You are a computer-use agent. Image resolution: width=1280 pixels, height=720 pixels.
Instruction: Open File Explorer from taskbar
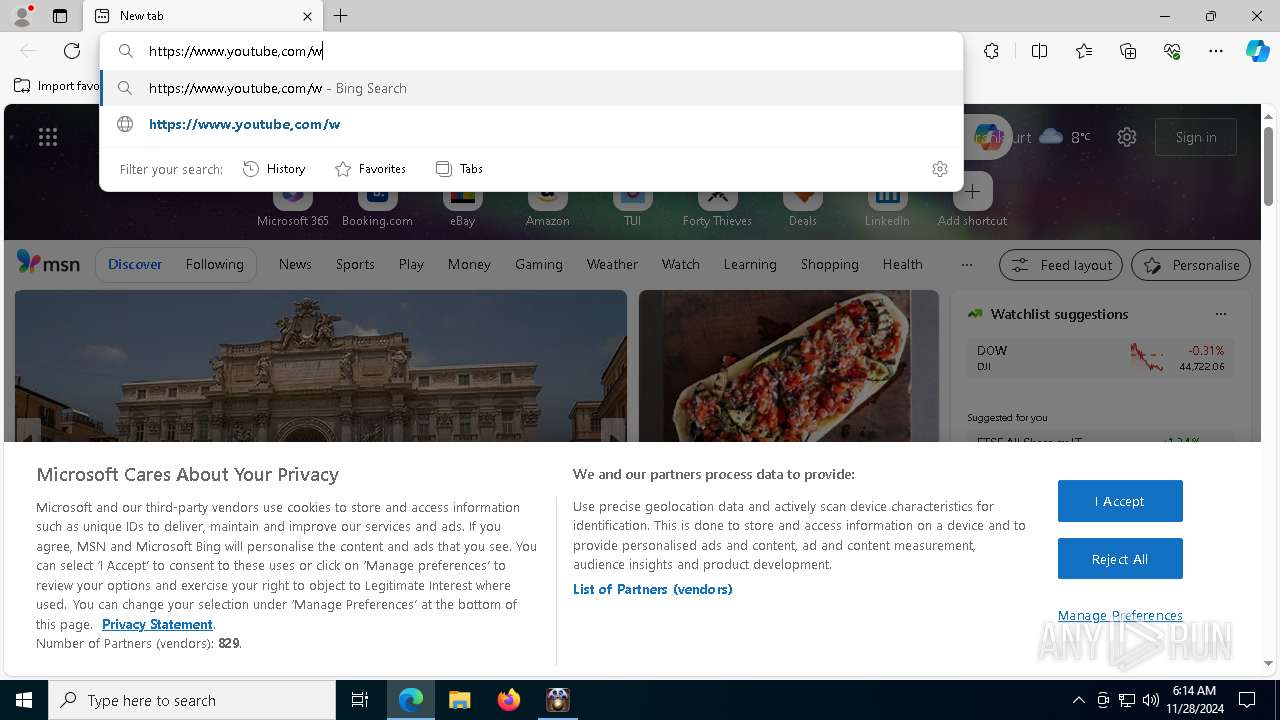tap(459, 700)
